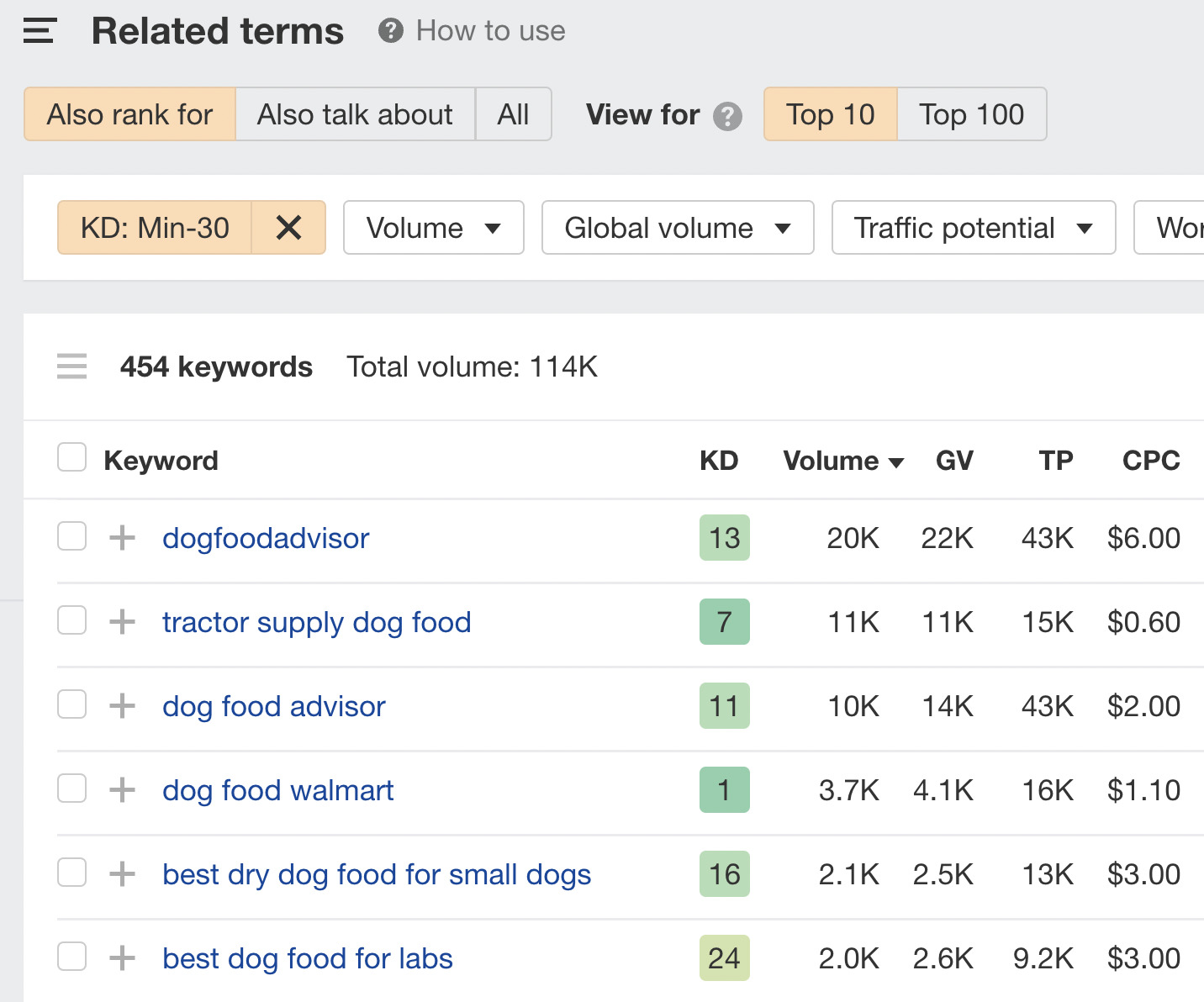Expand the Traffic potential filter
Image resolution: width=1204 pixels, height=1002 pixels.
pyautogui.click(x=973, y=227)
